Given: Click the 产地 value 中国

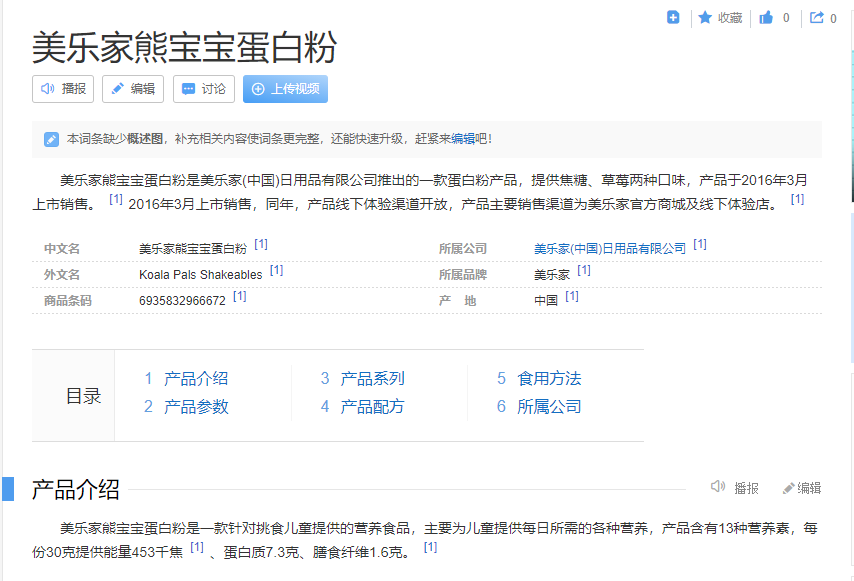Looking at the screenshot, I should 546,301.
